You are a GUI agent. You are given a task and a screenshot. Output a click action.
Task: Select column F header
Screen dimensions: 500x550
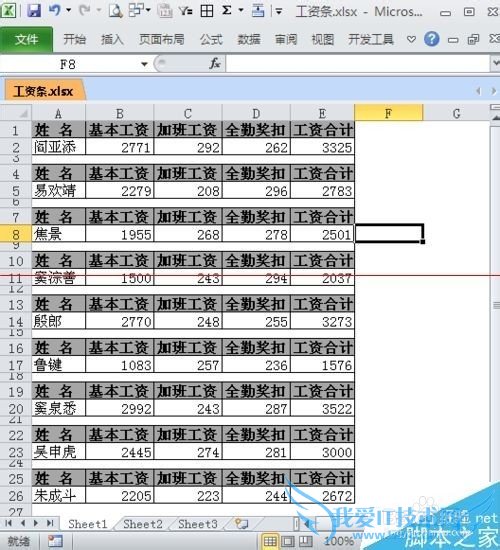click(388, 113)
